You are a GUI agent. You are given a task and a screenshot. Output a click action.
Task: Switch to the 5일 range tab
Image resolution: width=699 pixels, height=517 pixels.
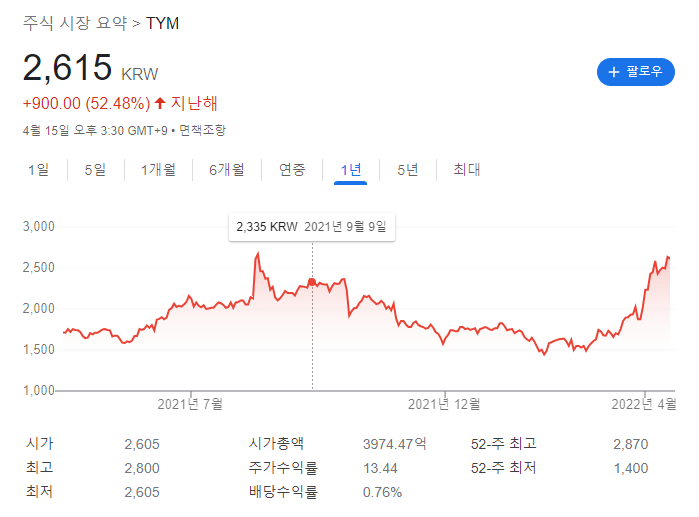point(95,170)
